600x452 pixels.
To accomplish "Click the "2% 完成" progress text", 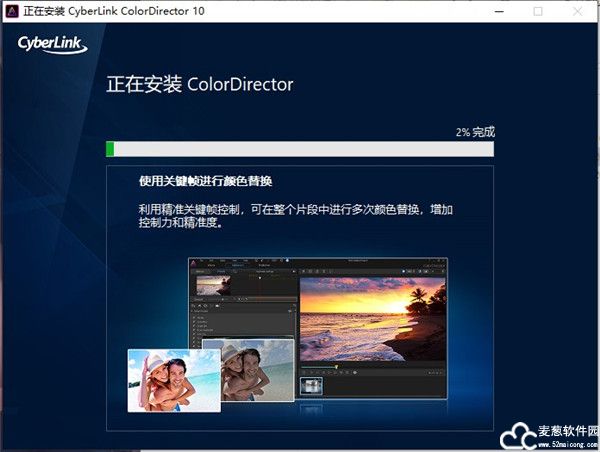I will (x=475, y=132).
